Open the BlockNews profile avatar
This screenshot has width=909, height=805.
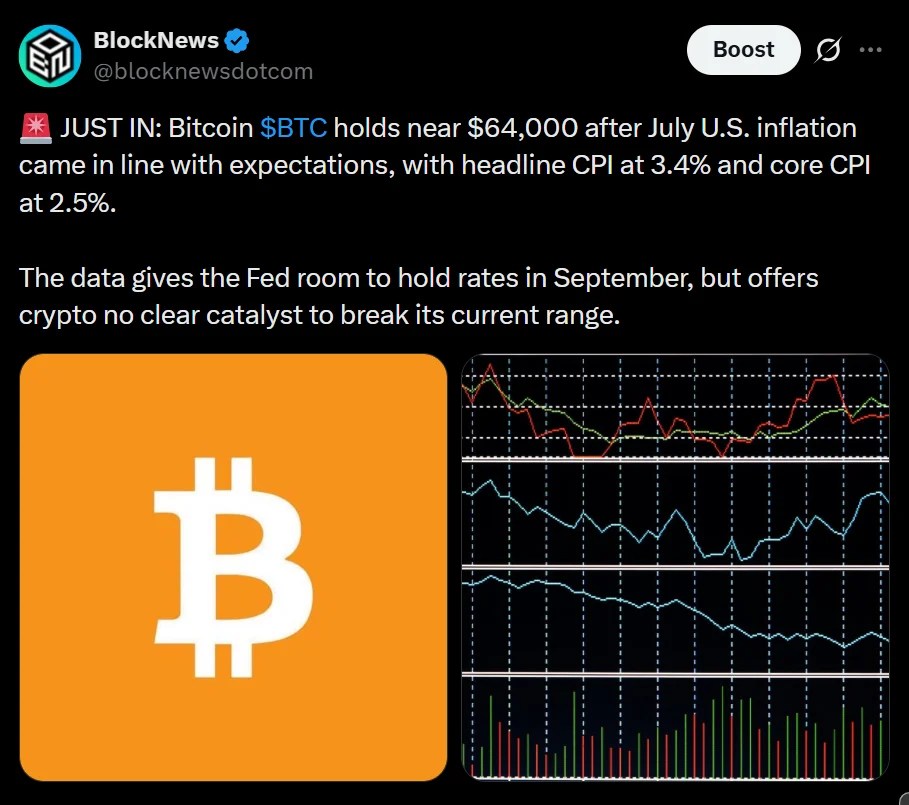tap(50, 56)
